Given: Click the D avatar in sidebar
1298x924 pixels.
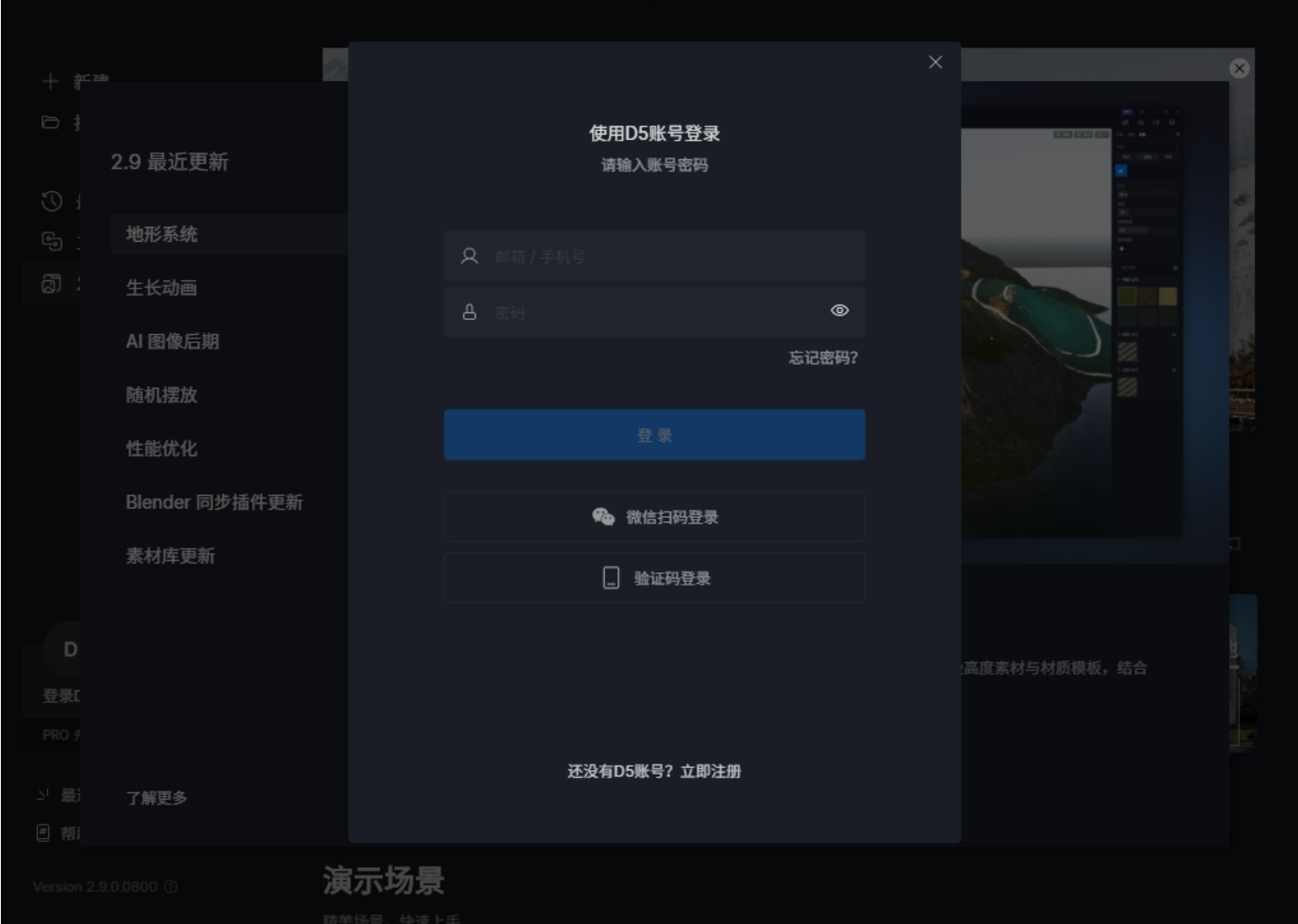Looking at the screenshot, I should [70, 650].
